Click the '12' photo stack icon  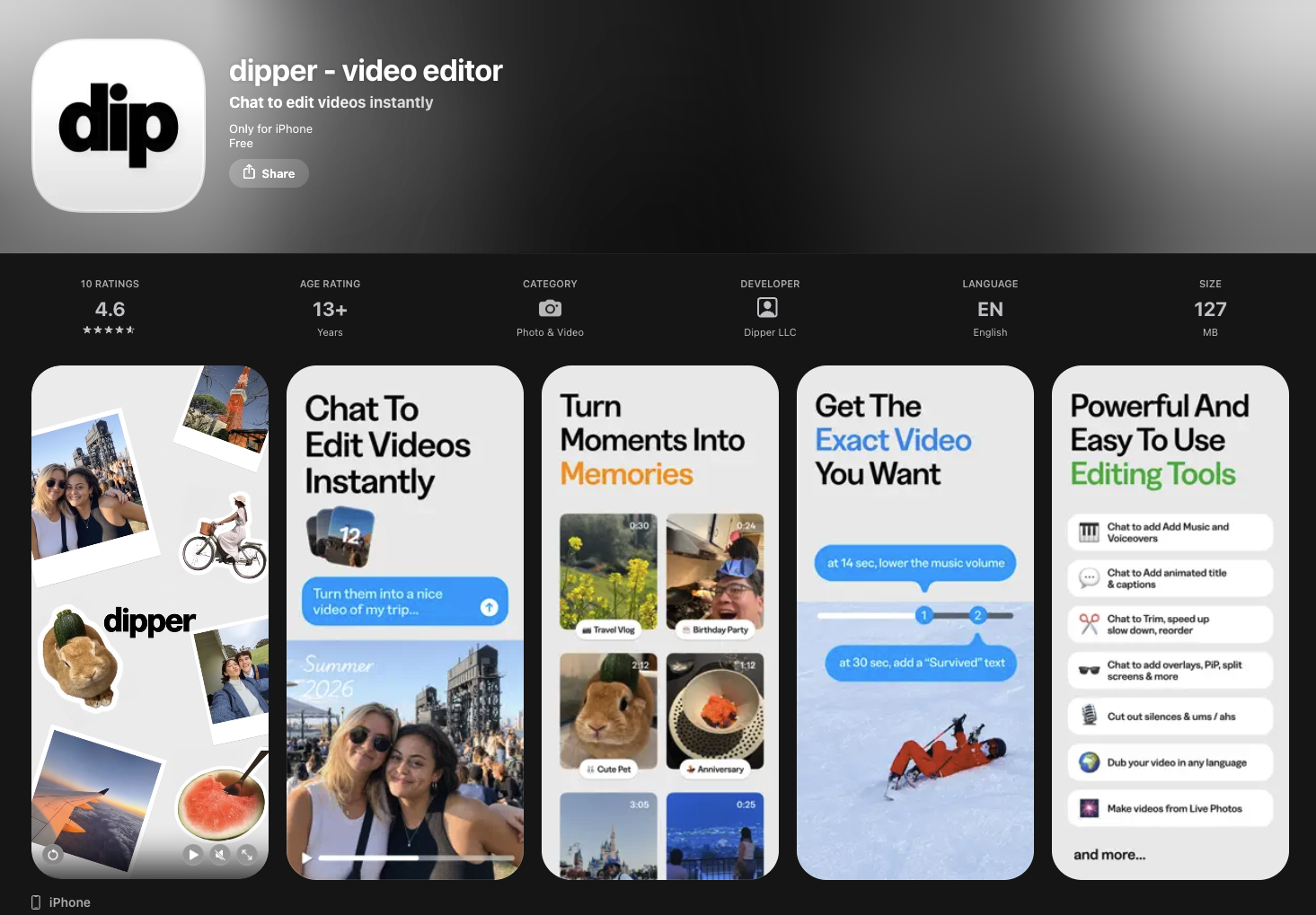(340, 537)
